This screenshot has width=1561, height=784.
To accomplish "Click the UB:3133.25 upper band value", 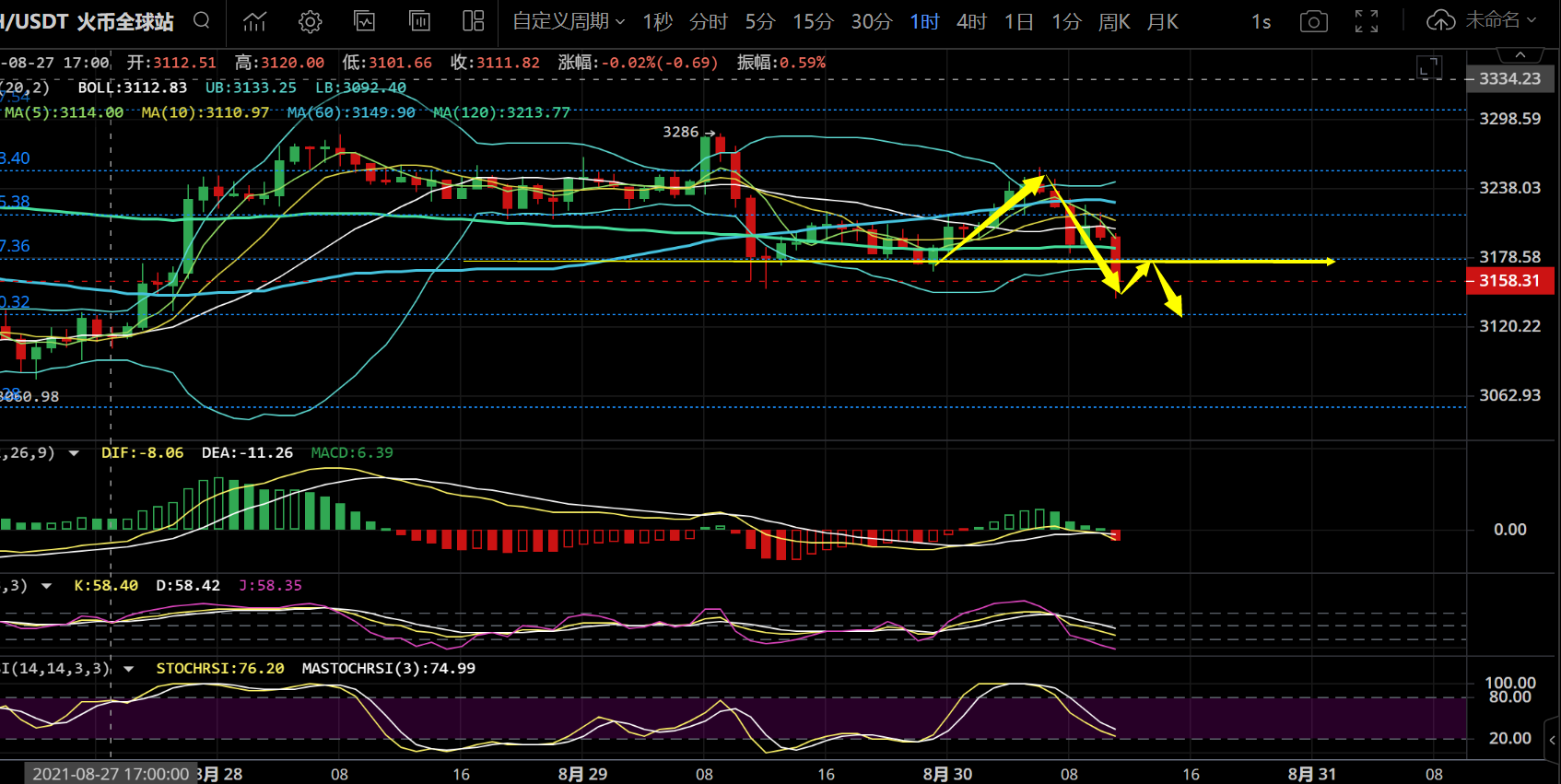I will [251, 88].
